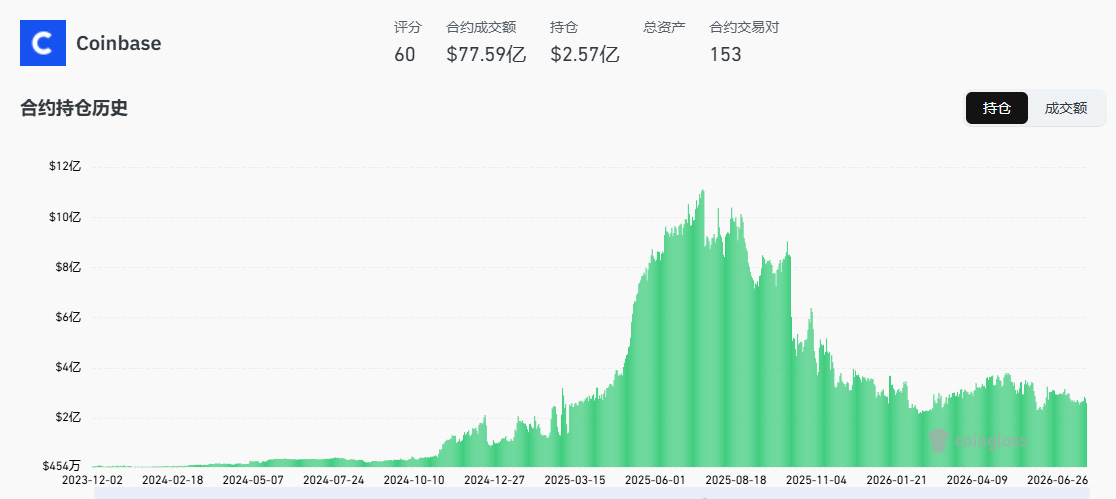Click the highest peak of the green chart
1116x499 pixels.
[702, 191]
